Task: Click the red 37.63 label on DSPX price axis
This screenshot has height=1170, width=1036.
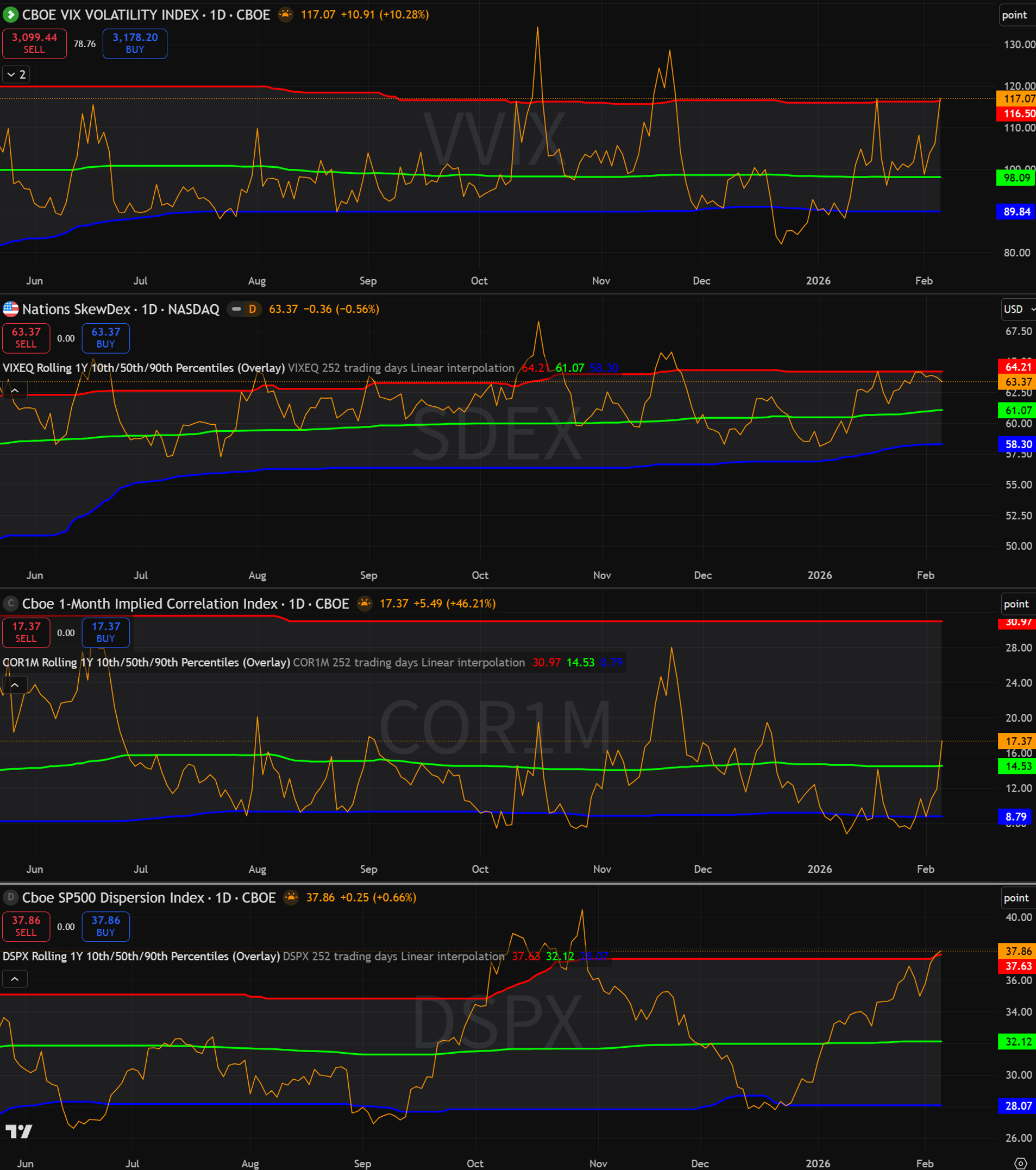Action: pyautogui.click(x=1018, y=966)
